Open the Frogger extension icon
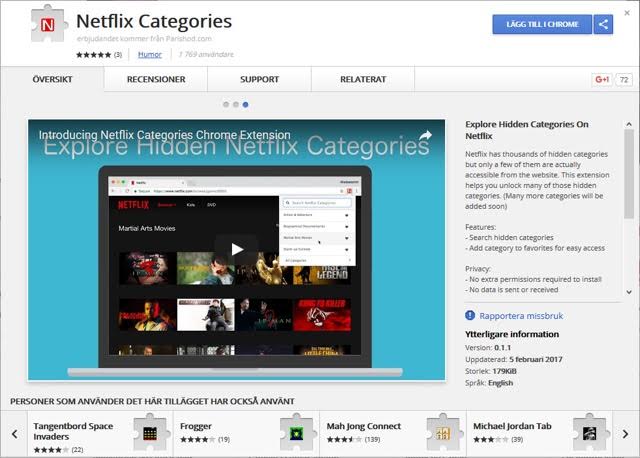This screenshot has width=640, height=458. [296, 433]
